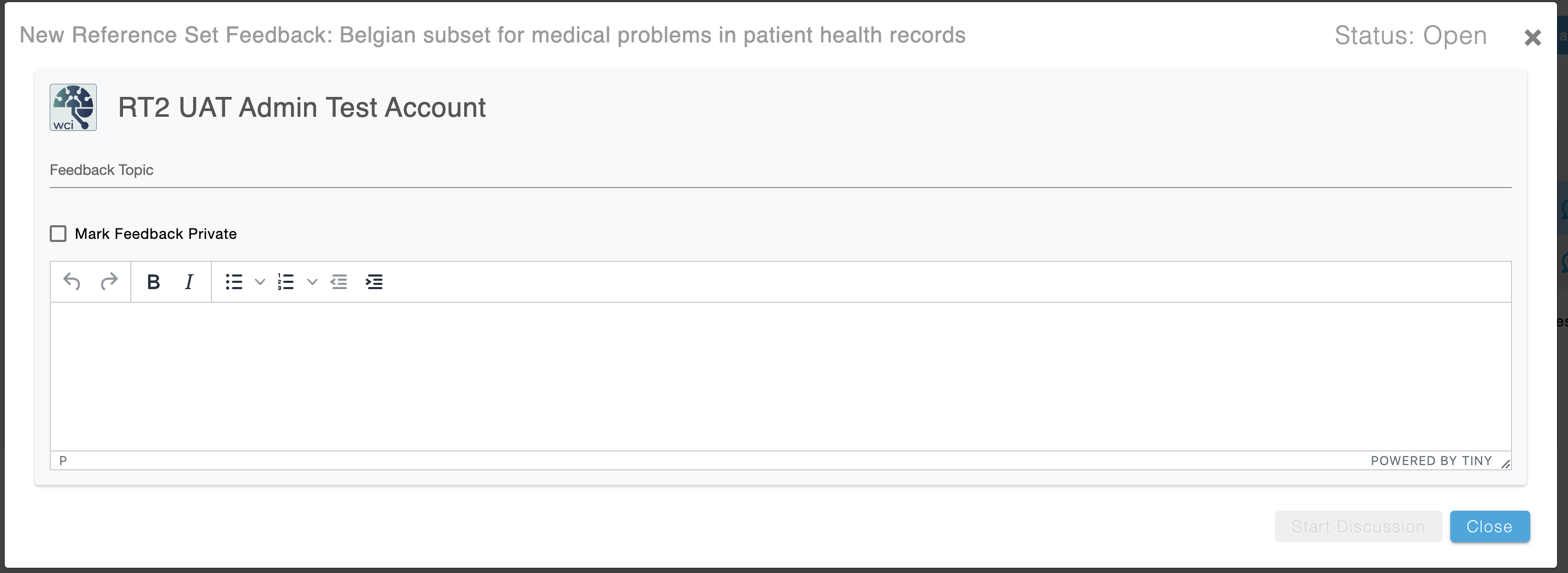This screenshot has width=1568, height=573.
Task: Dismiss the feedback dialog with X icon
Action: click(1532, 38)
